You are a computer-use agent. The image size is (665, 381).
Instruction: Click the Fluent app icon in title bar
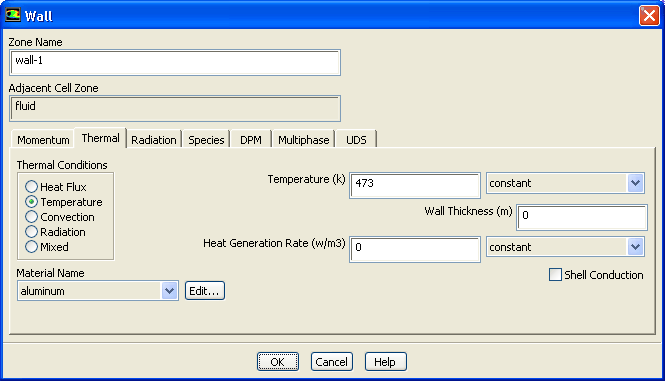coord(13,15)
